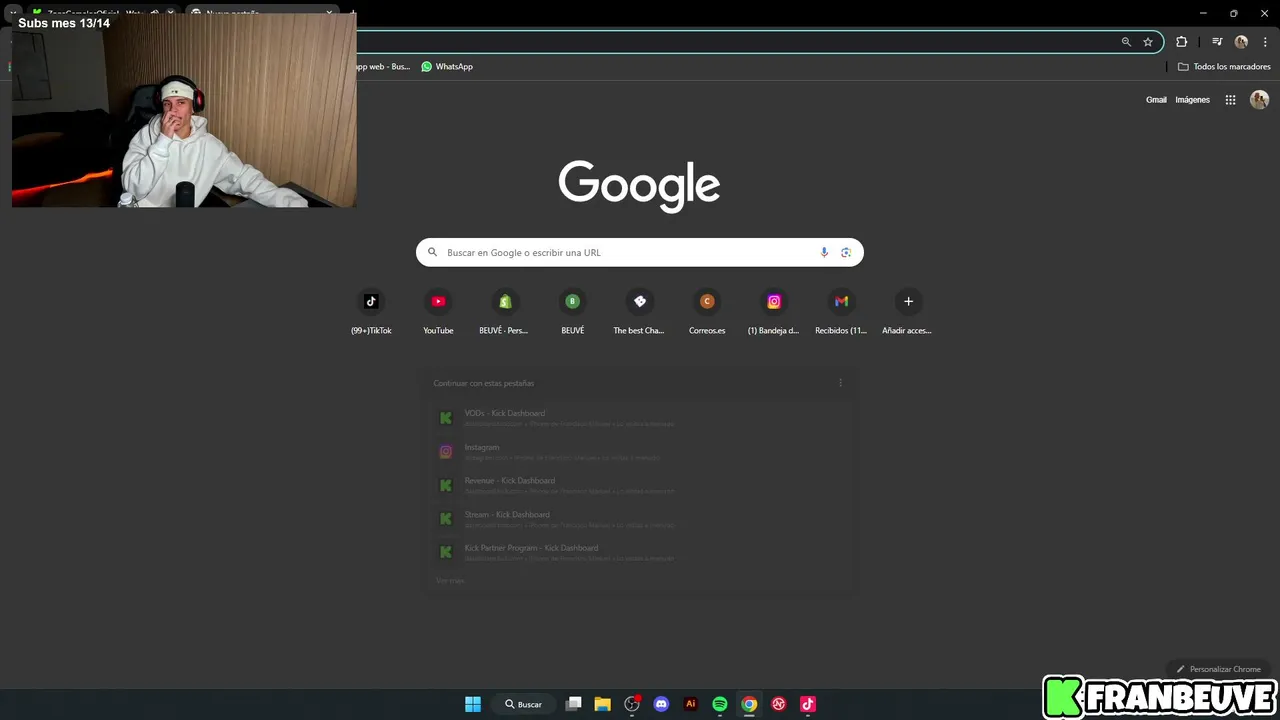
Task: Open OBS Studio from the taskbar
Action: coord(632,704)
